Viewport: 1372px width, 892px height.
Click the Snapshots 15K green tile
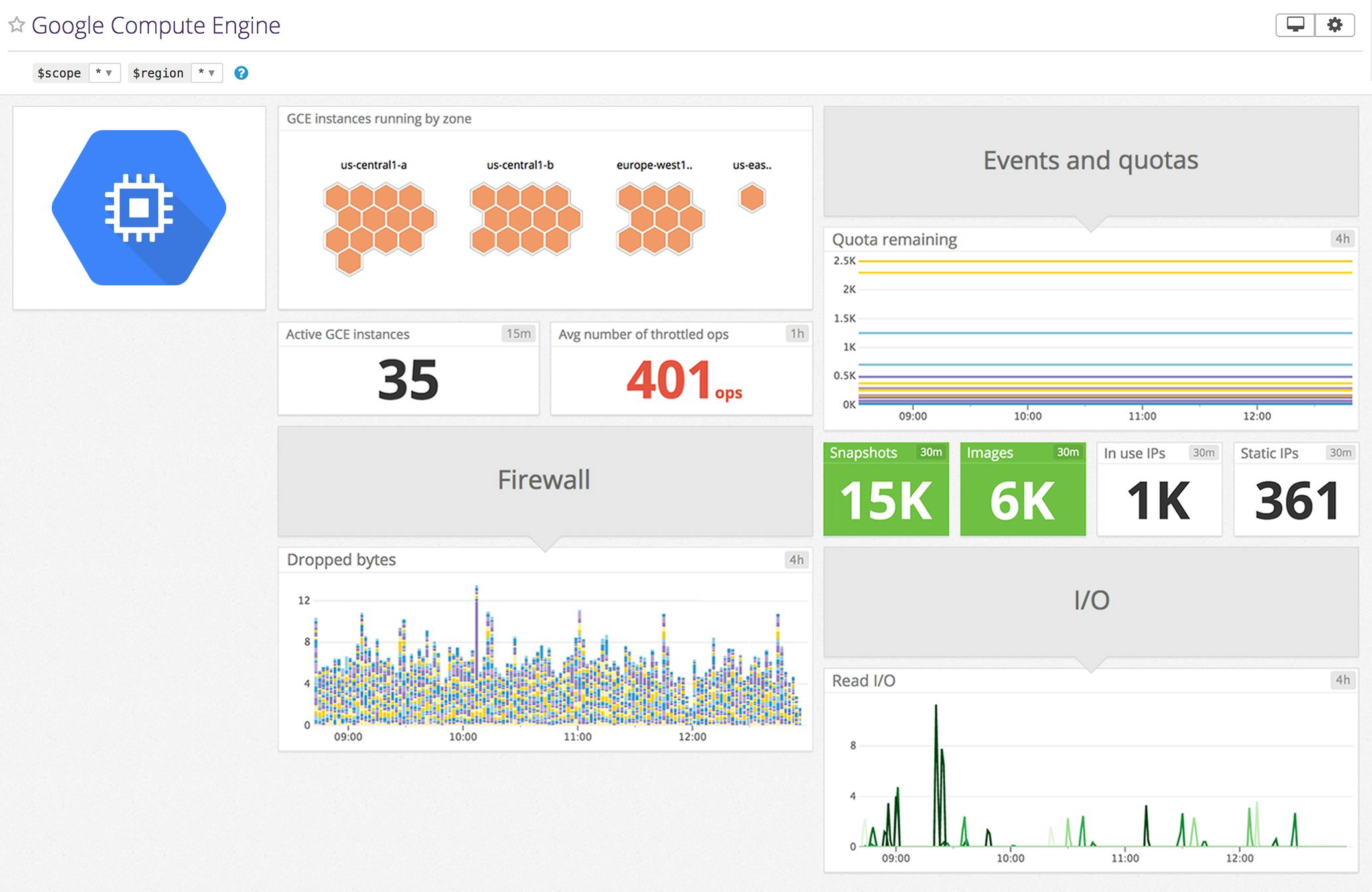(886, 489)
